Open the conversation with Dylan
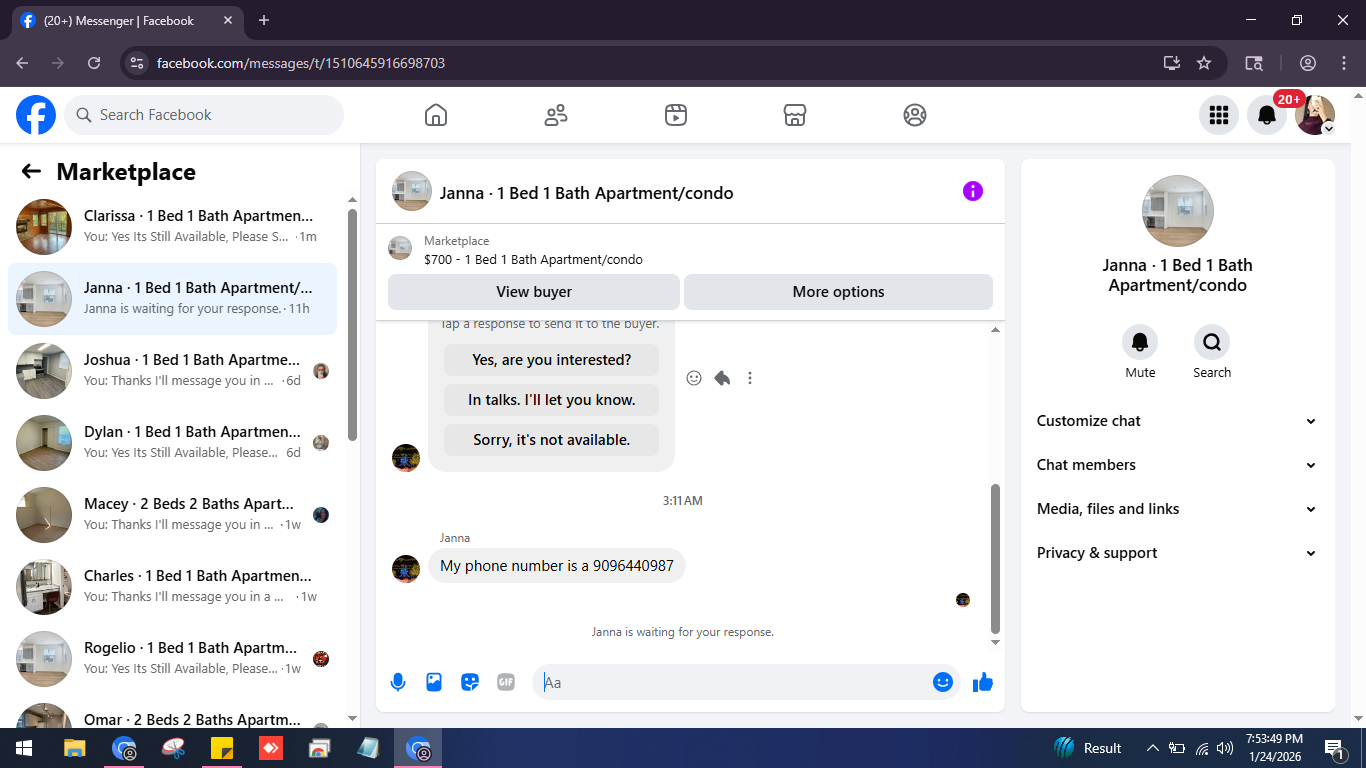Viewport: 1366px width, 768px height. (x=172, y=443)
